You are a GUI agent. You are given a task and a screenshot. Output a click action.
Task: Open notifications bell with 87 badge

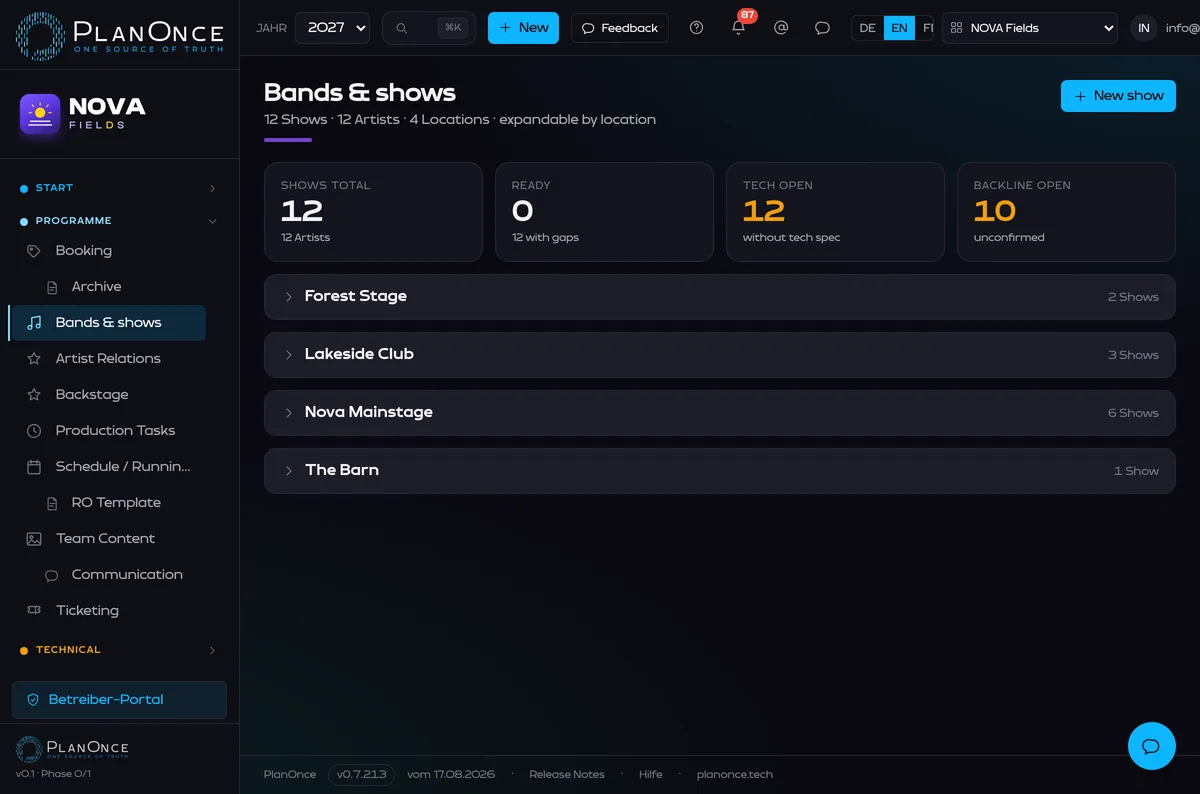point(739,28)
